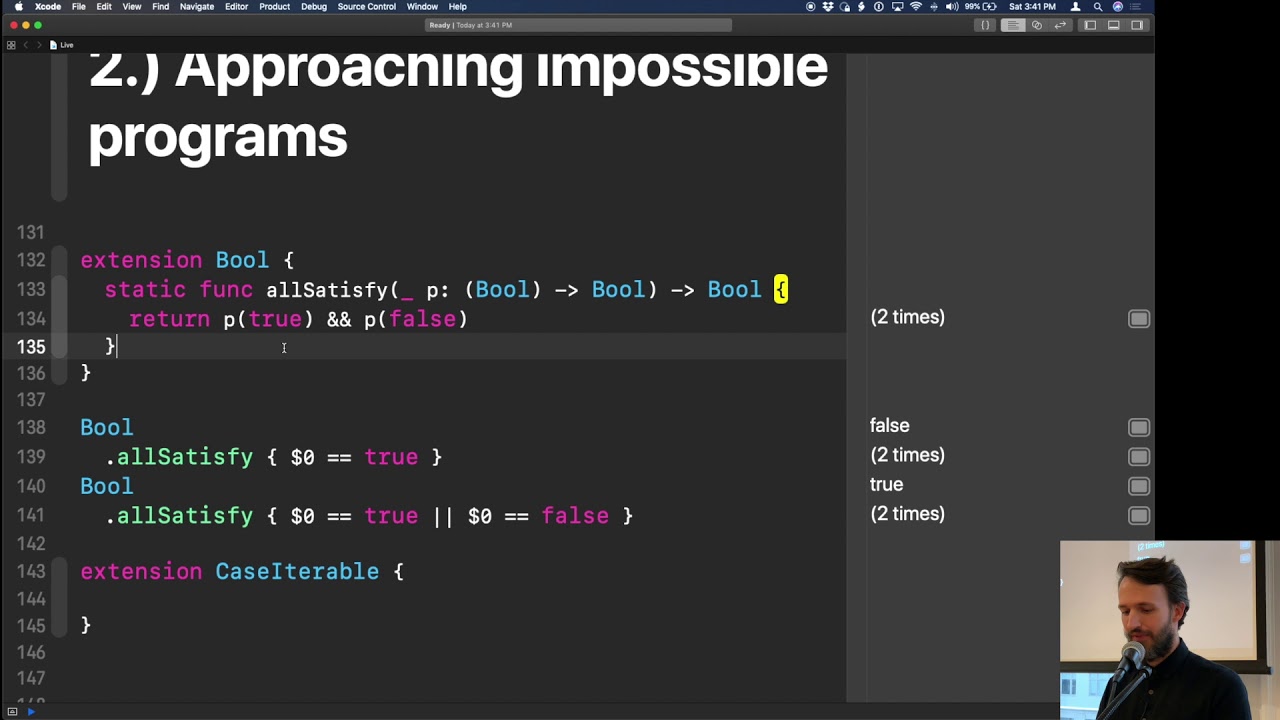Open the Wi-Fi status menu
1280x720 pixels.
[915, 6]
